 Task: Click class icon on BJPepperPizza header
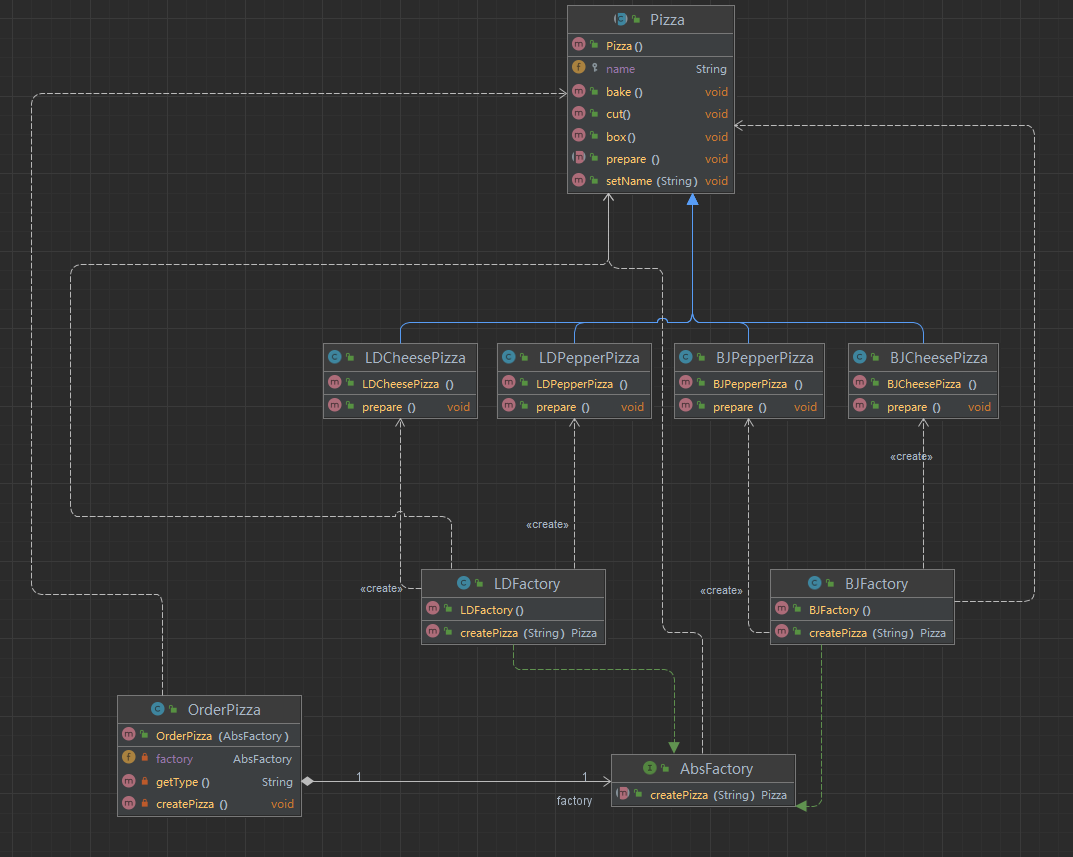[x=686, y=357]
